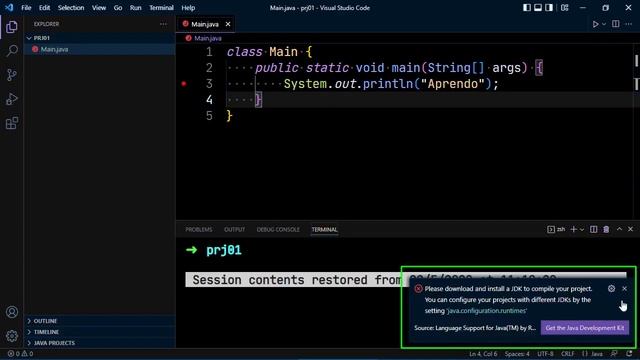Switch to the Debug Console tab

[x=278, y=230]
